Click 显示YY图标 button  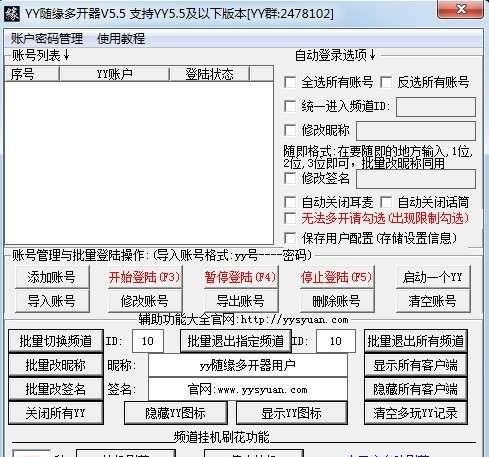[292, 413]
